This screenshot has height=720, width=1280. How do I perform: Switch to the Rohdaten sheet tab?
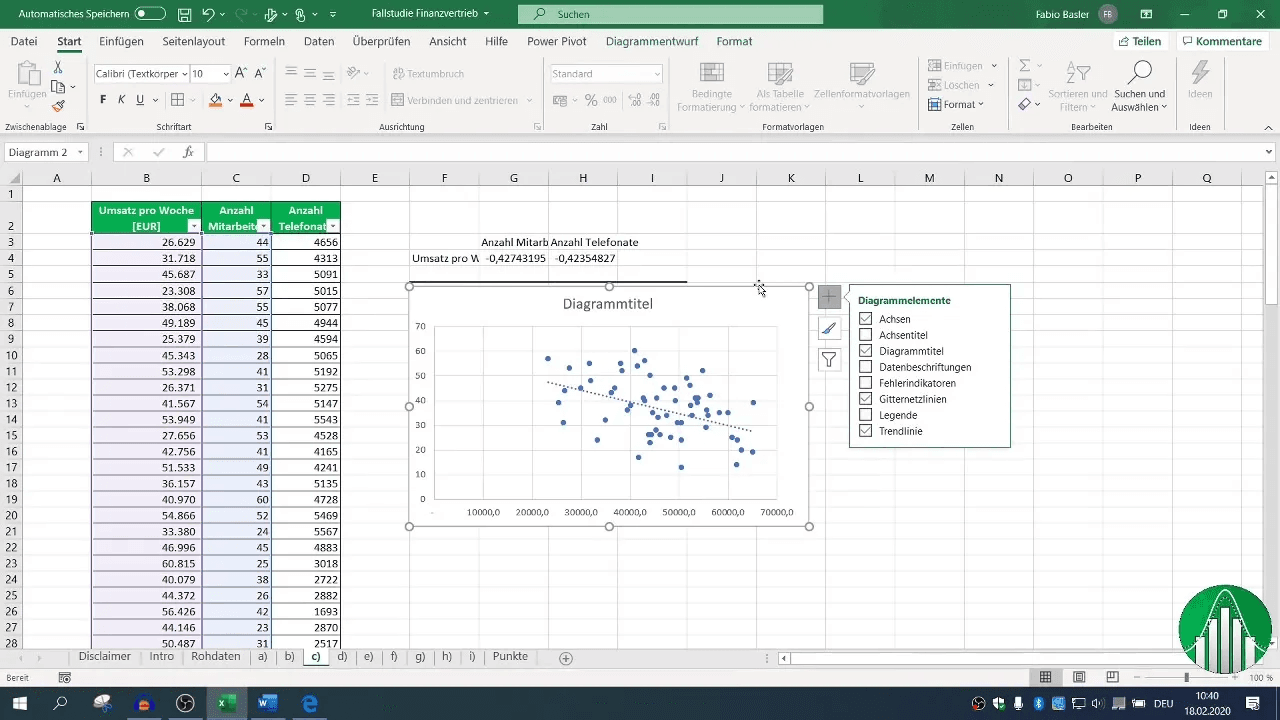coord(215,657)
